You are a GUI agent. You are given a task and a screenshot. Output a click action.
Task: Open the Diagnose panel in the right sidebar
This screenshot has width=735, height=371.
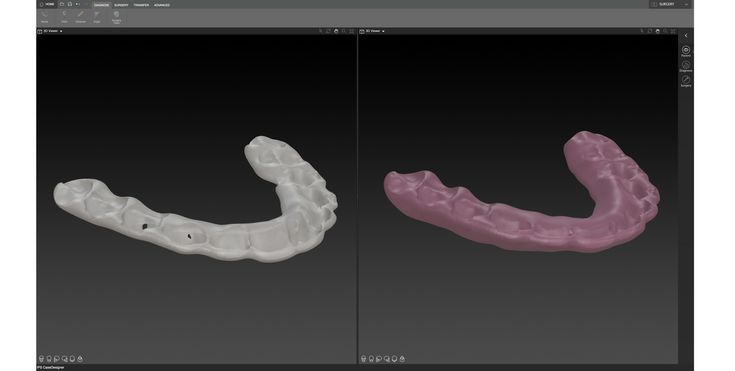coord(686,66)
